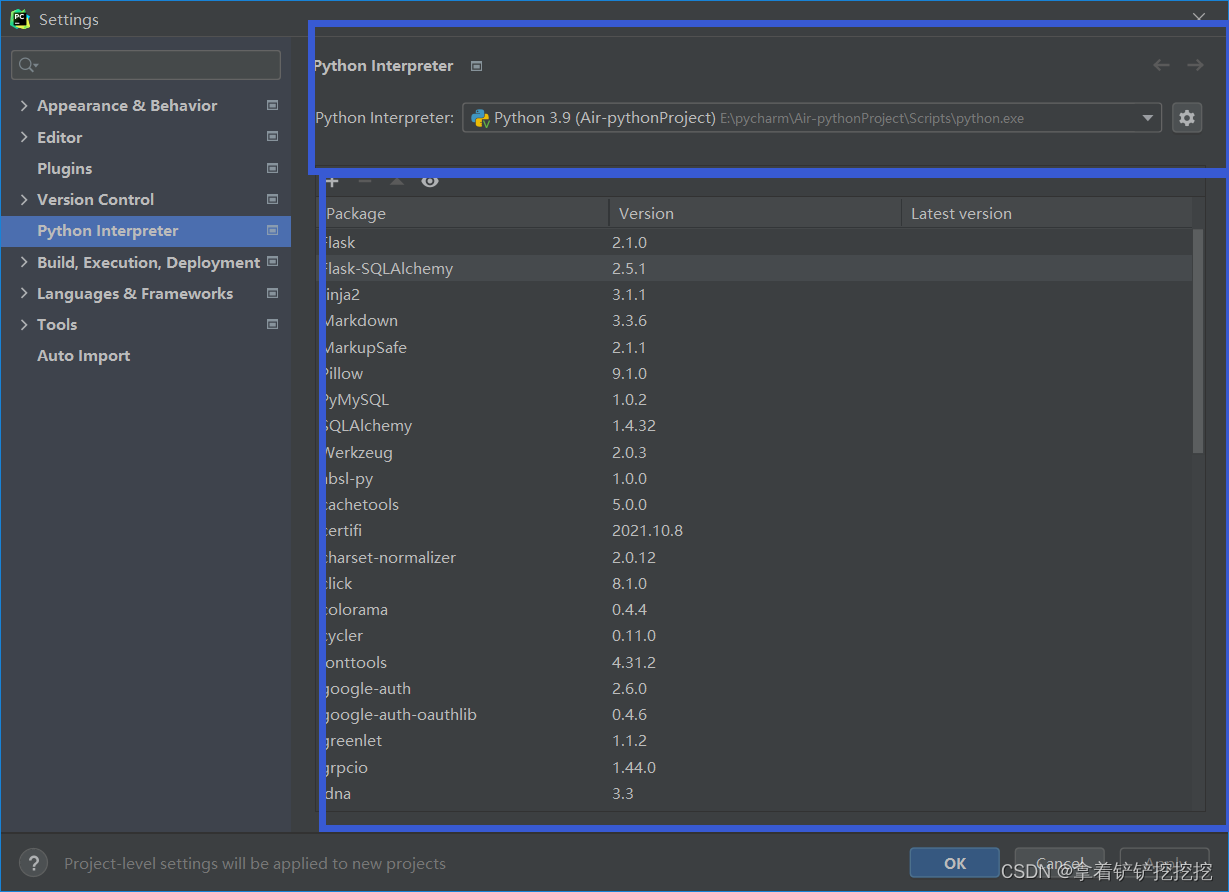
Task: Click the package list vertical scrollbar
Action: pyautogui.click(x=1198, y=340)
